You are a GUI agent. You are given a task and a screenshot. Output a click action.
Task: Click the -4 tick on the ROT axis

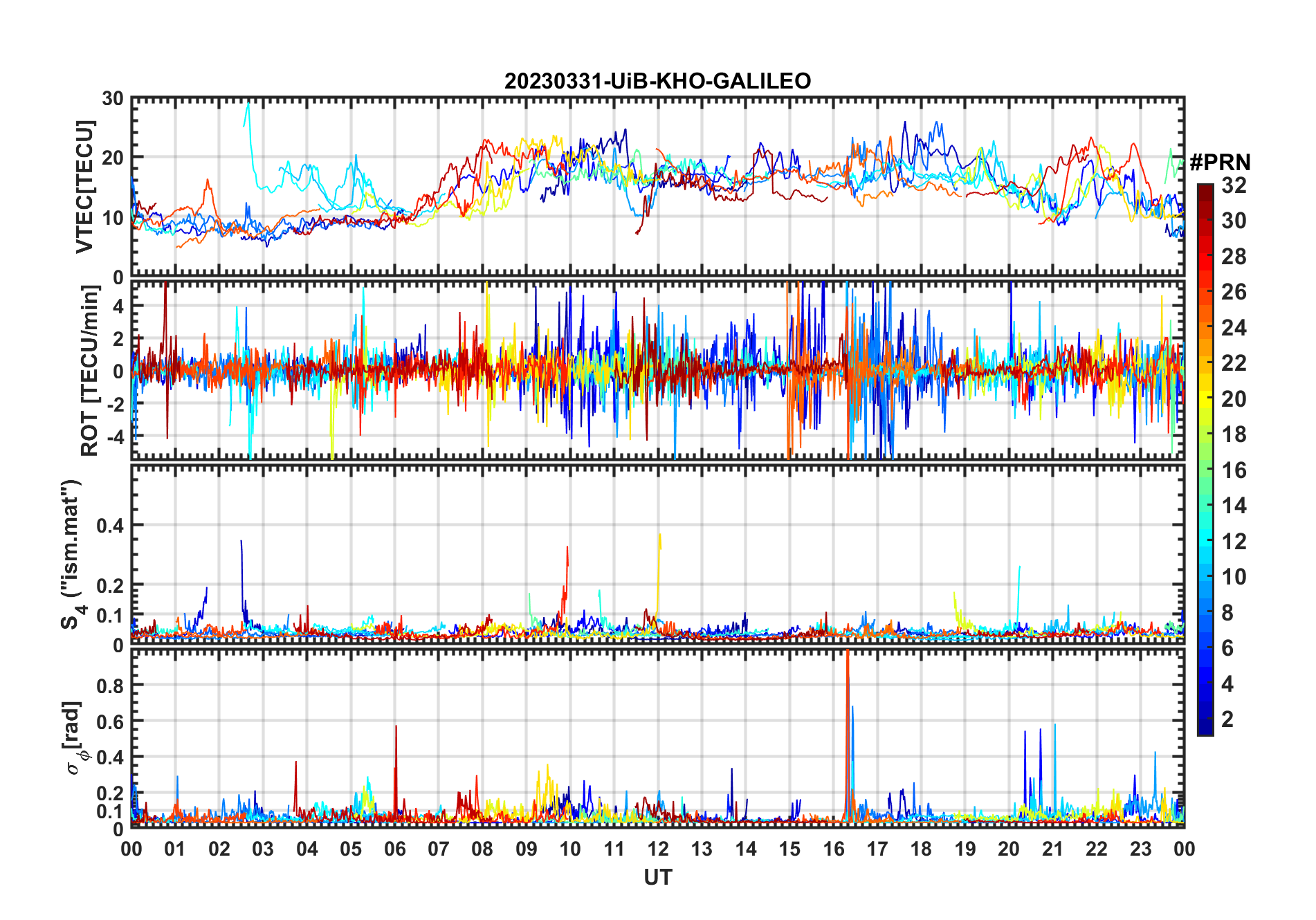point(115,436)
